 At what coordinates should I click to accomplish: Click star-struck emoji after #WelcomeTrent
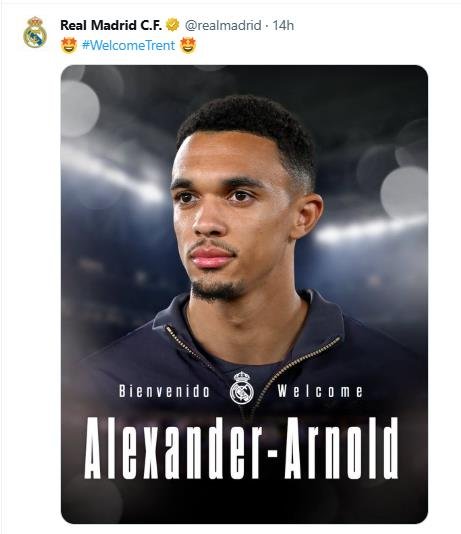(x=188, y=45)
